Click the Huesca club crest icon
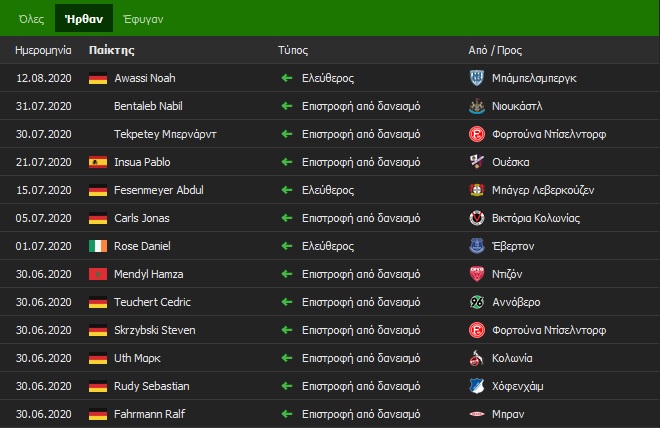 pos(476,162)
